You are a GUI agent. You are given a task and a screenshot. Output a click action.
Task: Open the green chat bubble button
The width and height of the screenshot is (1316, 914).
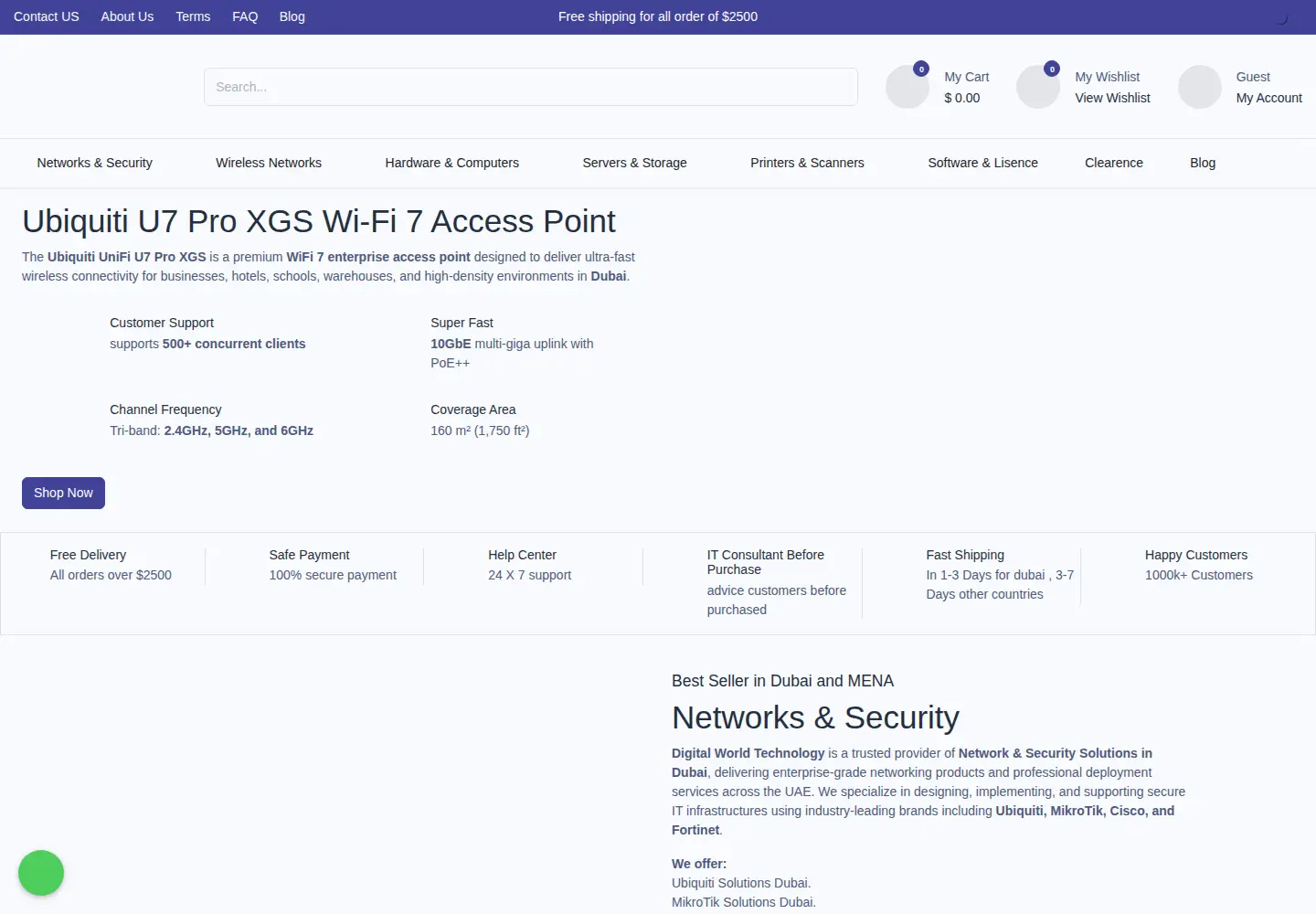point(41,873)
